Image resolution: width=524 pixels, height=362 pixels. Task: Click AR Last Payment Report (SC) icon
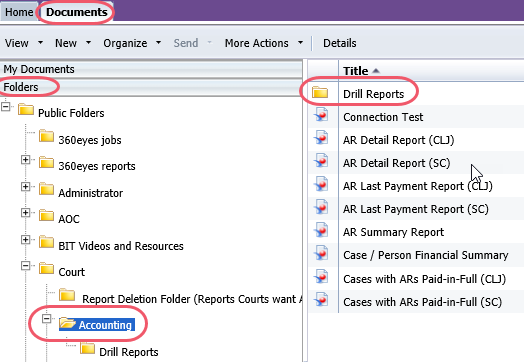click(321, 207)
